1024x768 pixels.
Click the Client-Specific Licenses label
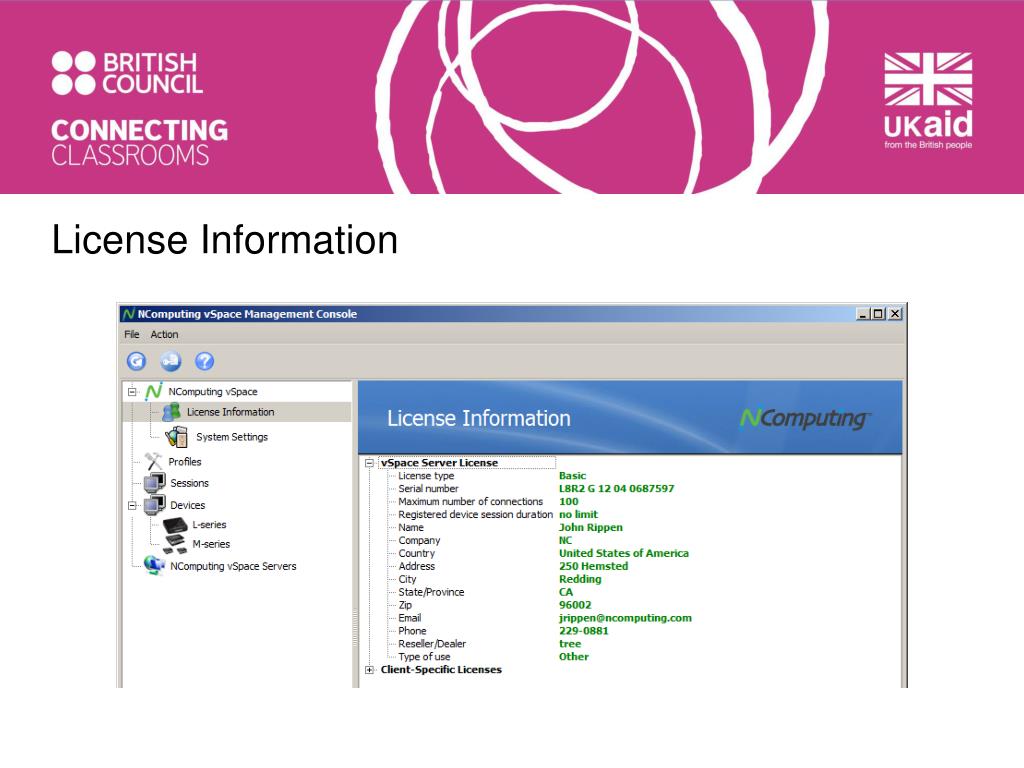[x=441, y=670]
